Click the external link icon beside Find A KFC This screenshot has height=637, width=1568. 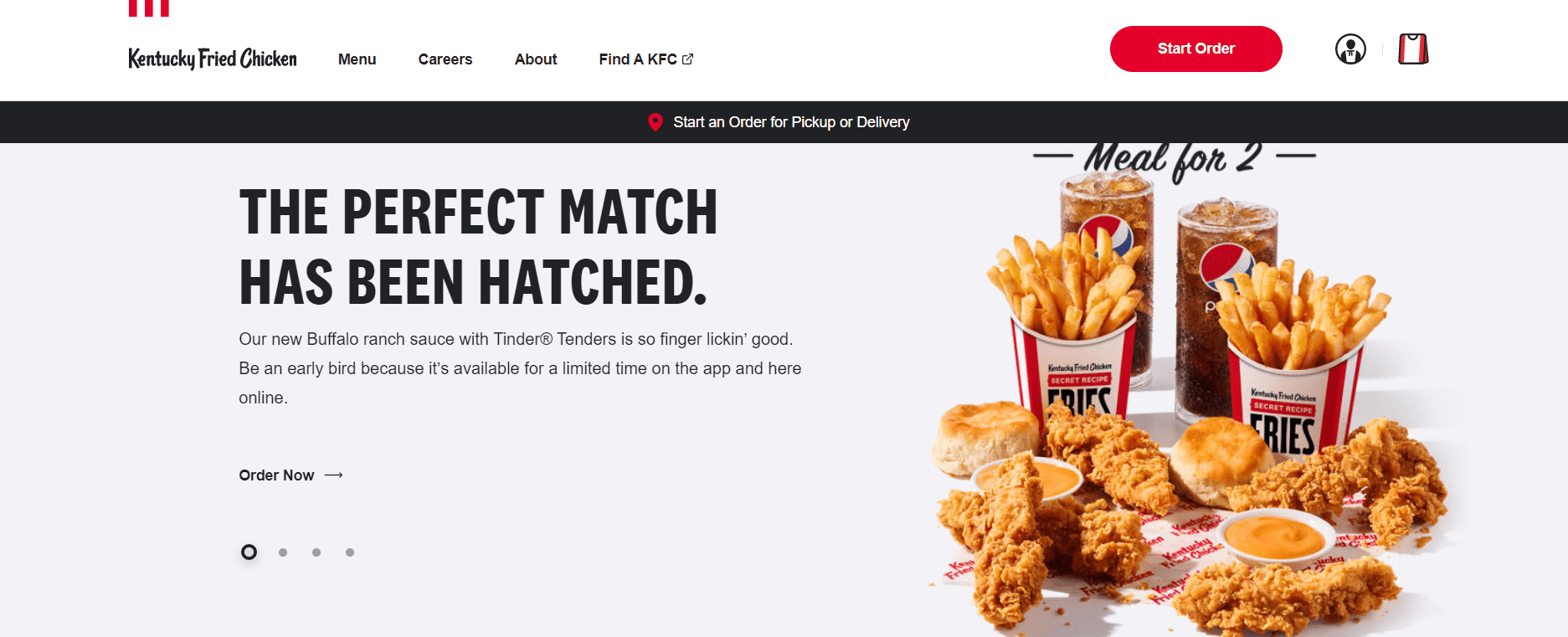coord(688,59)
